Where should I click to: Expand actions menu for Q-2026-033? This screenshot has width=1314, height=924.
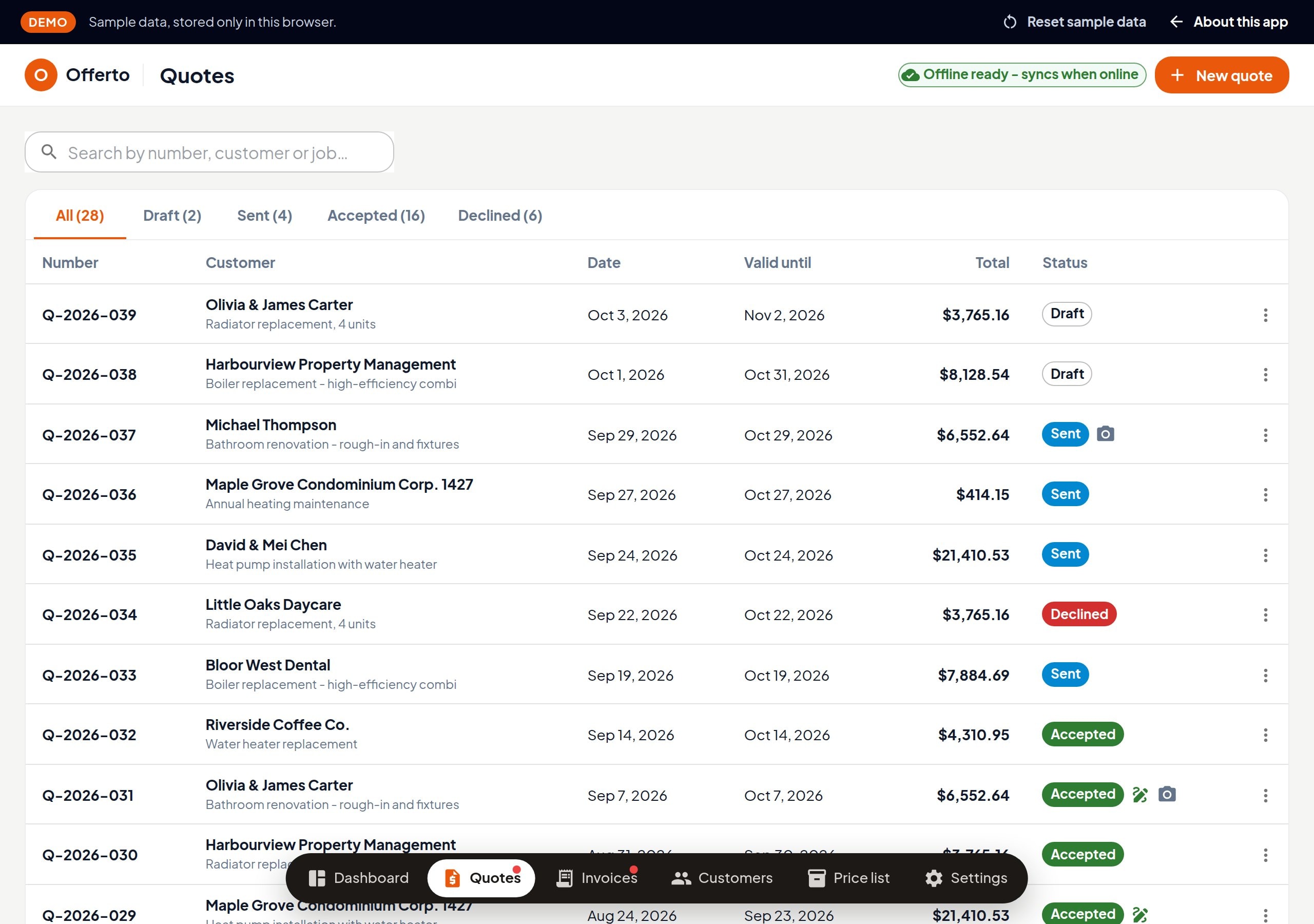pos(1265,675)
